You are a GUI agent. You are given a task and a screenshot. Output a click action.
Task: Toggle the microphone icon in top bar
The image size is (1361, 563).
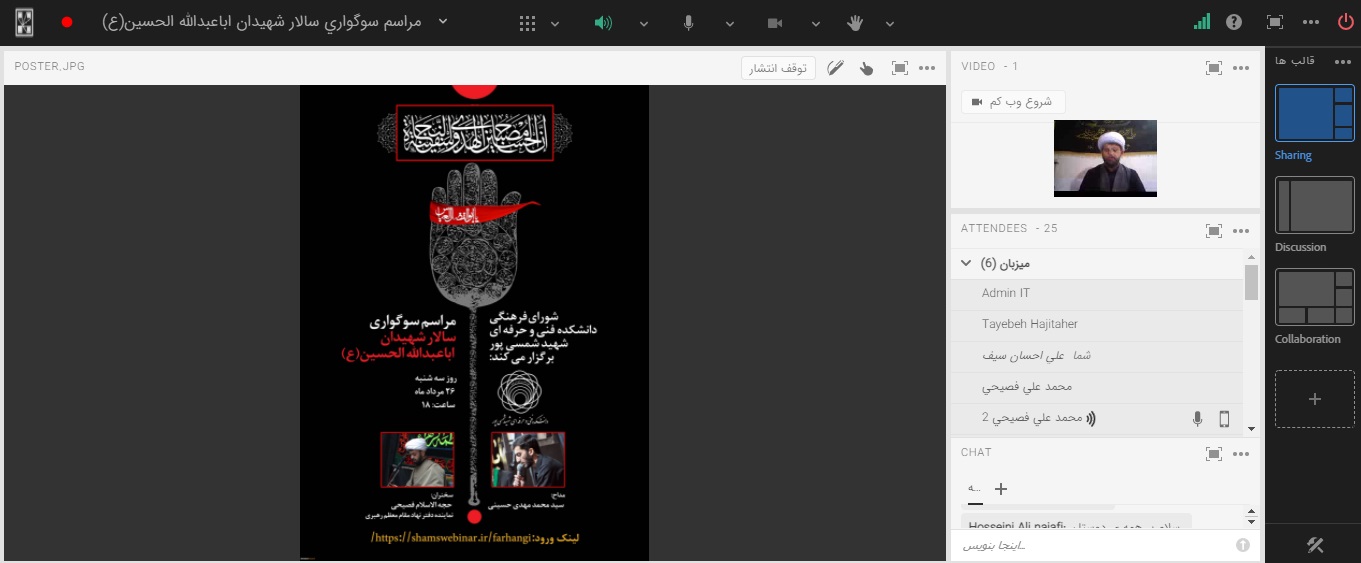689,23
